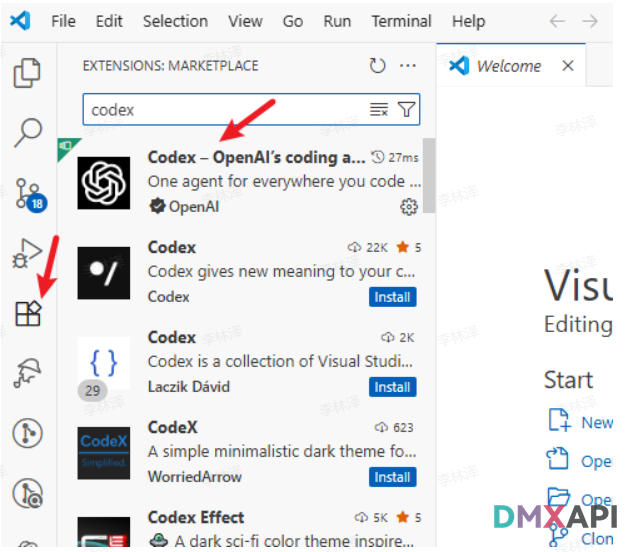Install the Codex extension by publisher Codex
This screenshot has height=552, width=639.
point(392,297)
